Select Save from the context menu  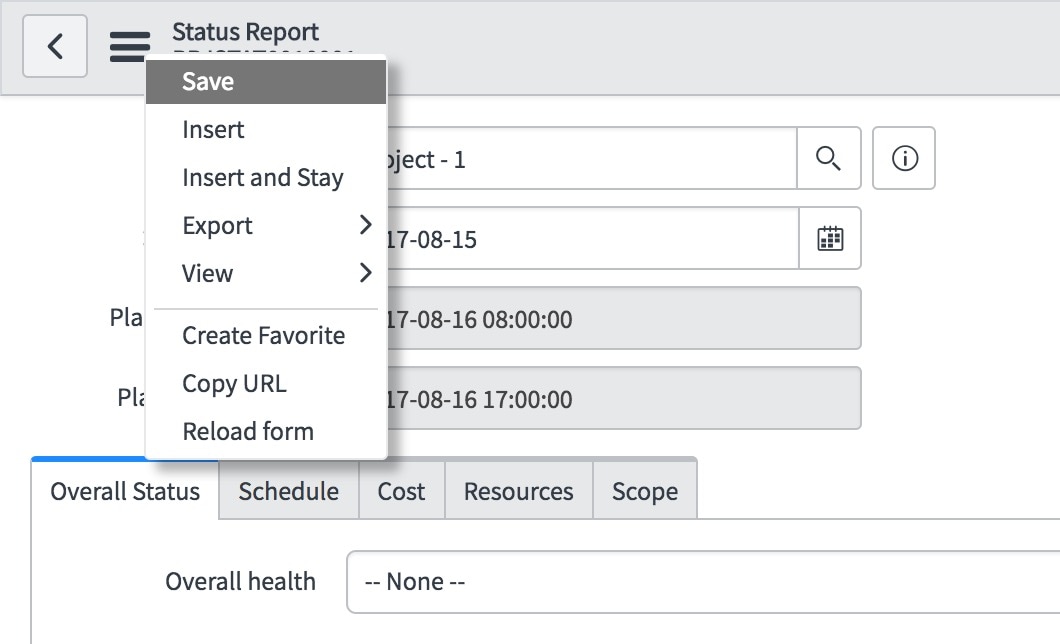pyautogui.click(x=266, y=82)
